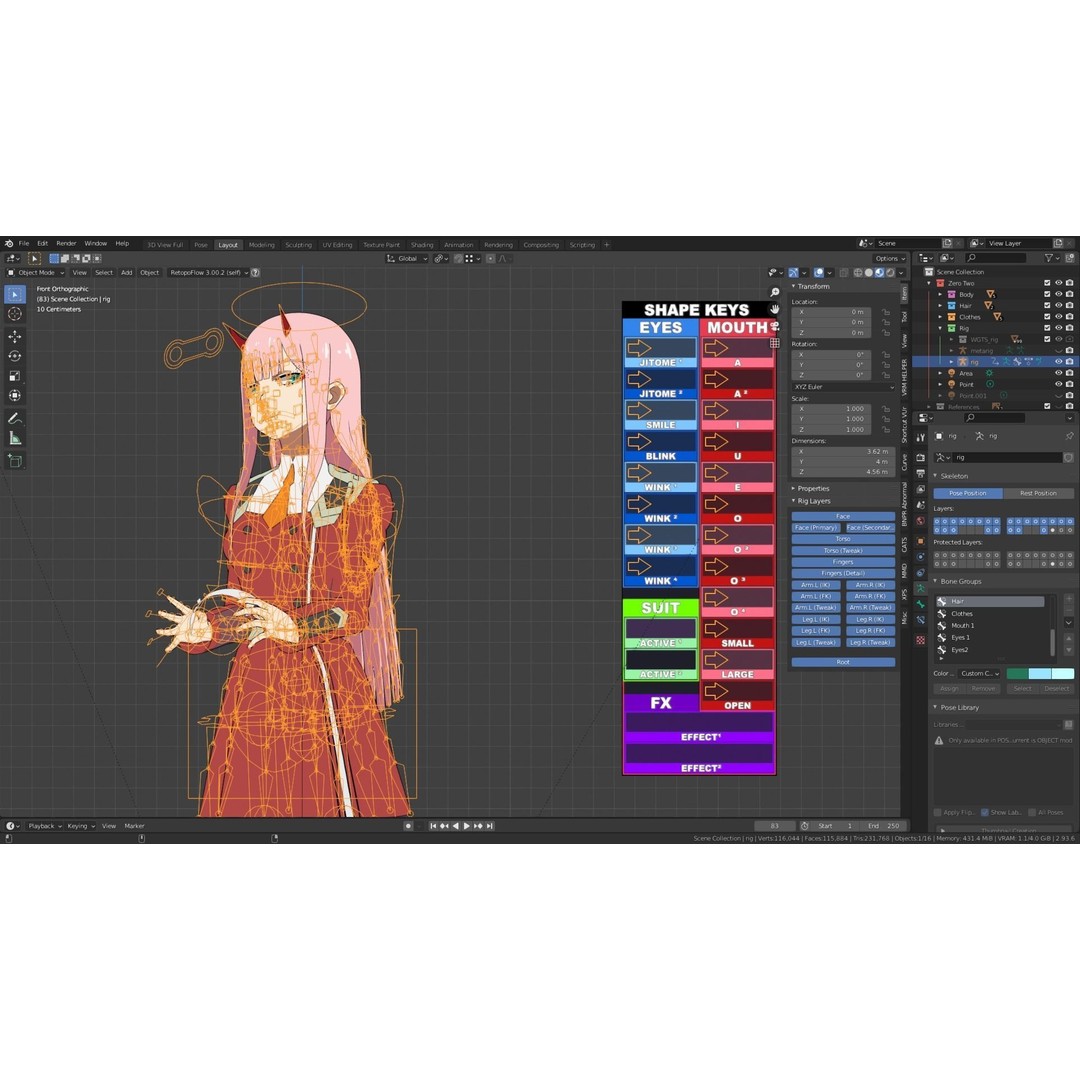Open the XYZ Euler rotation mode dropdown

click(842, 387)
